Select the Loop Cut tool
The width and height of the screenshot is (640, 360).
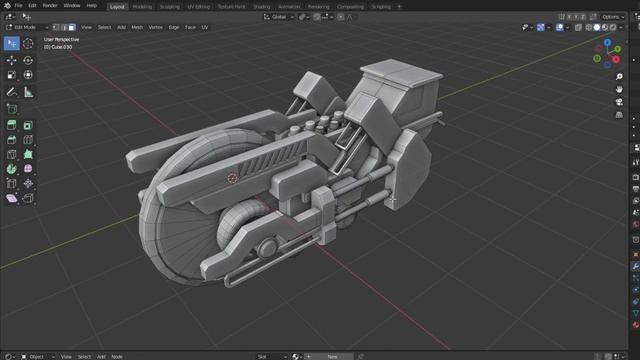coord(28,140)
